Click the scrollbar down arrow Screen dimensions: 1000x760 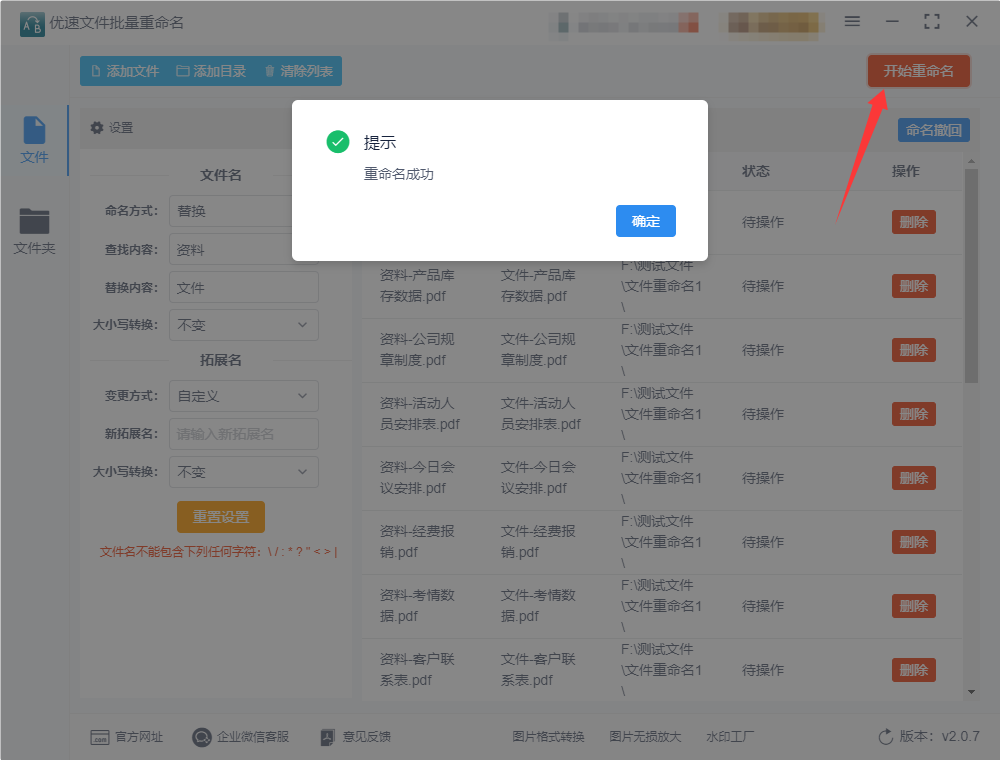[971, 692]
